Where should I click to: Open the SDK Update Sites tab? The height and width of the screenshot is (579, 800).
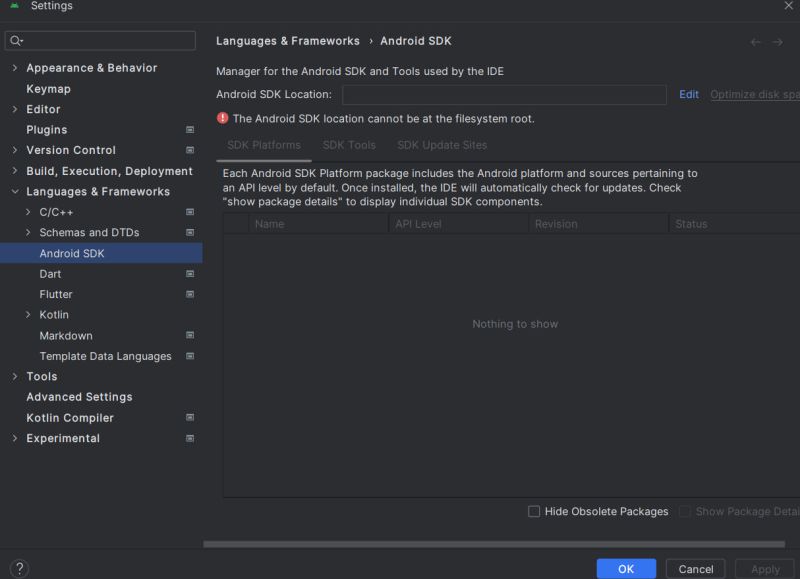441,145
